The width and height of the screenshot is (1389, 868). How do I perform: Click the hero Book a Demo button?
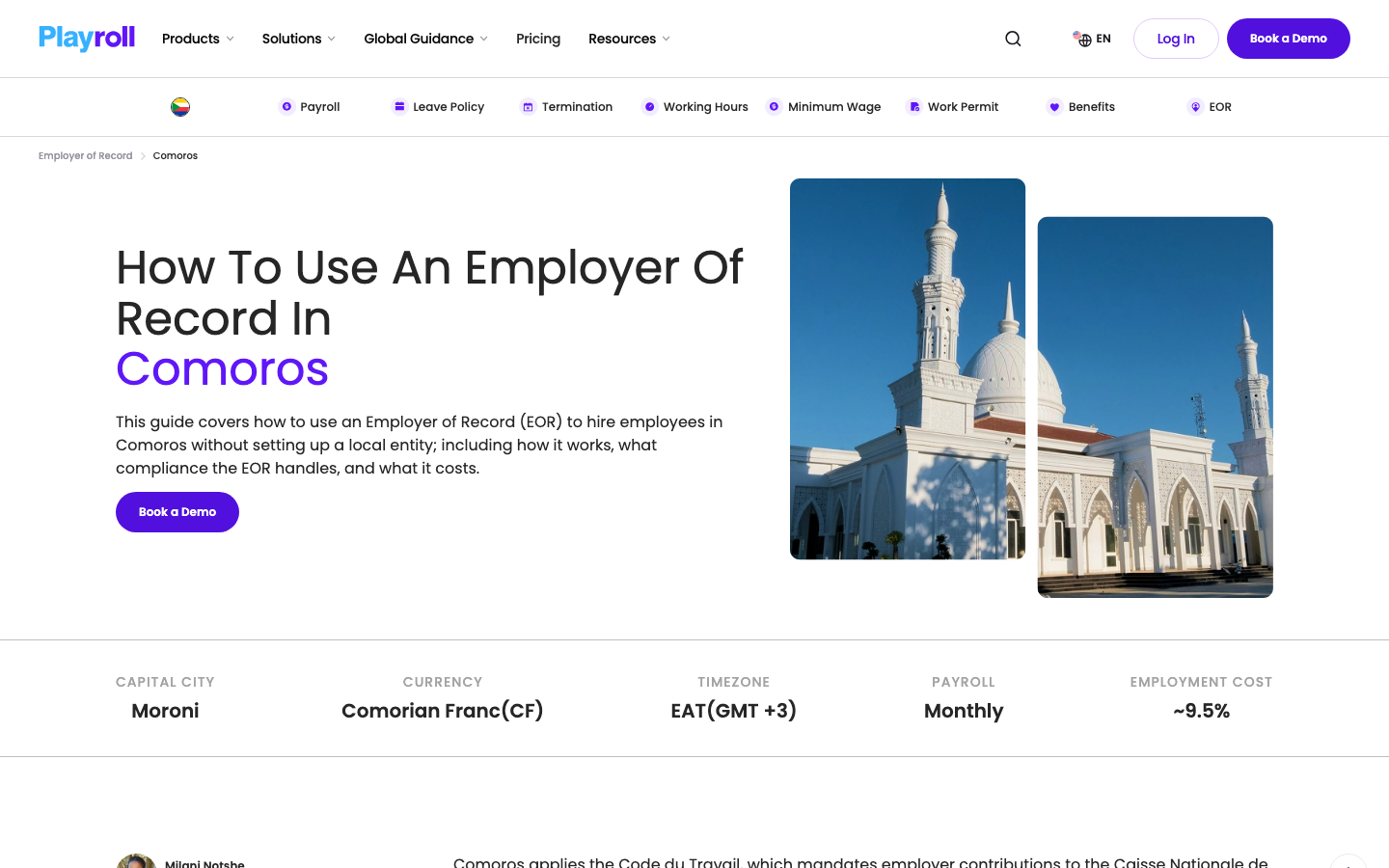(177, 512)
